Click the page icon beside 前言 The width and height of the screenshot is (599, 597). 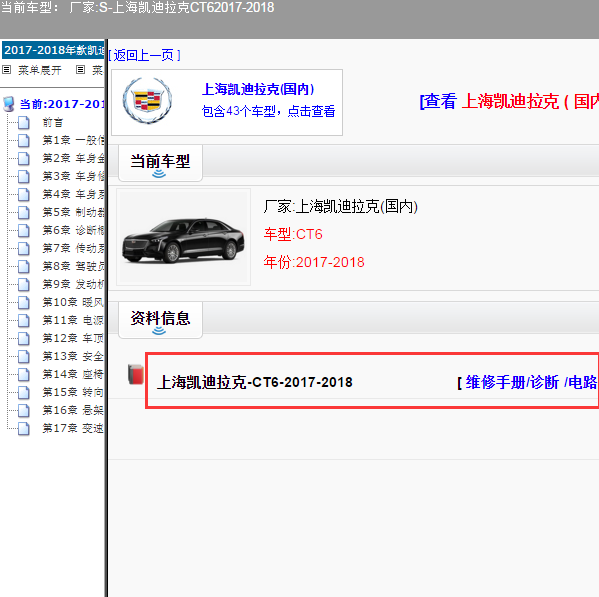pos(24,123)
